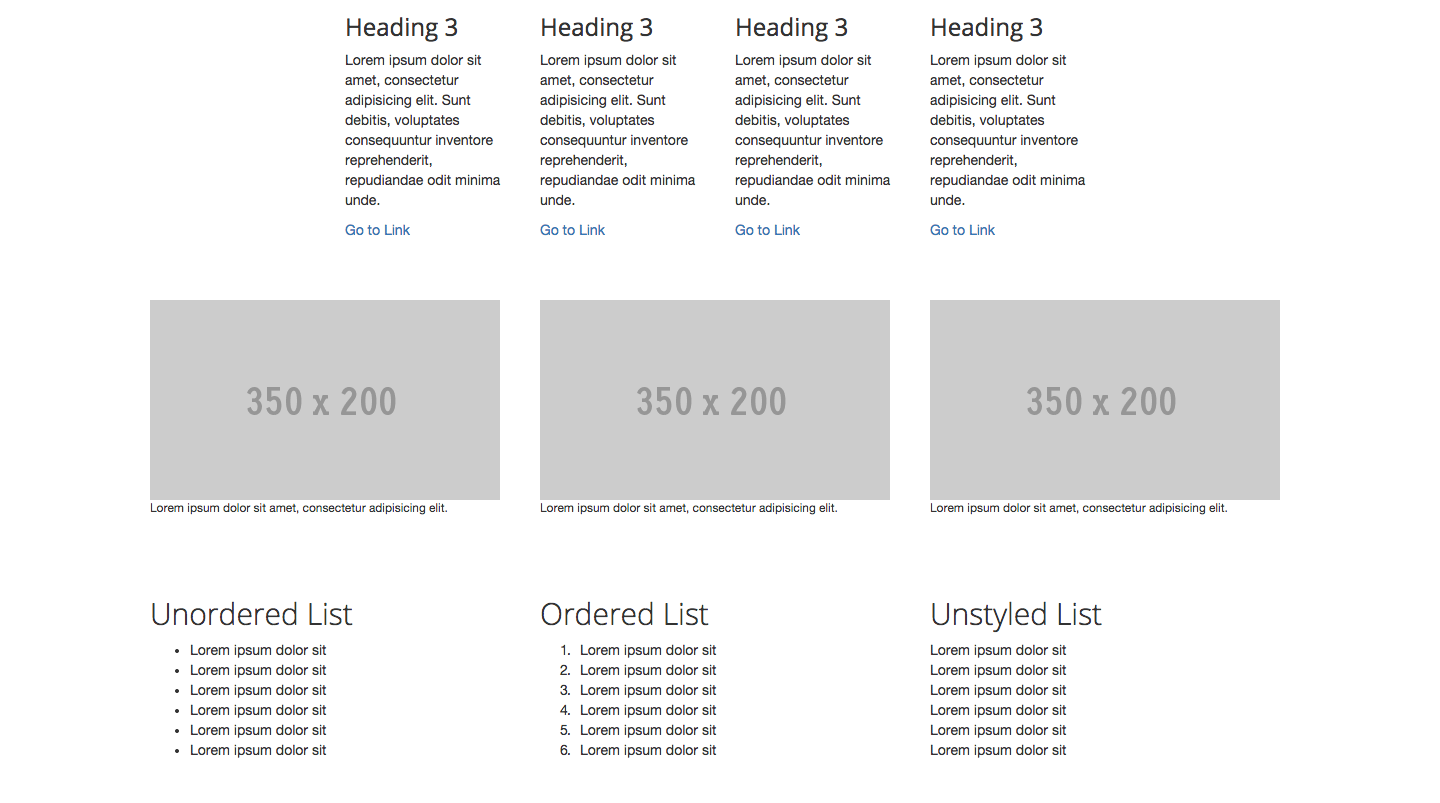
Task: Click the caption beneath the rightmost image
Action: coord(1079,508)
